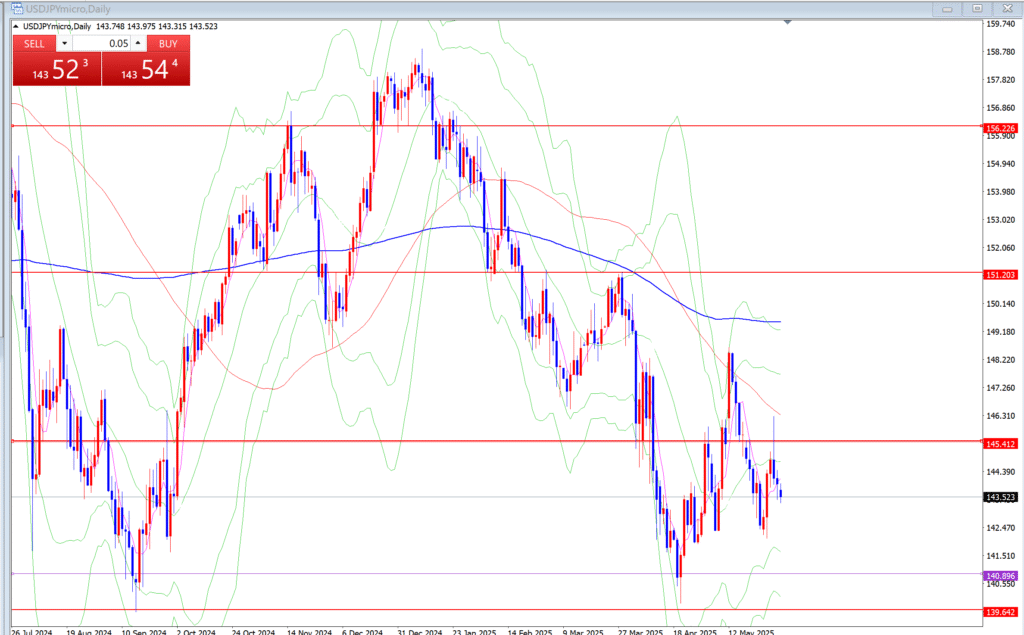Close the USDJPYmicro chart window
Viewport: 1024px width, 635px height.
(1007, 9)
